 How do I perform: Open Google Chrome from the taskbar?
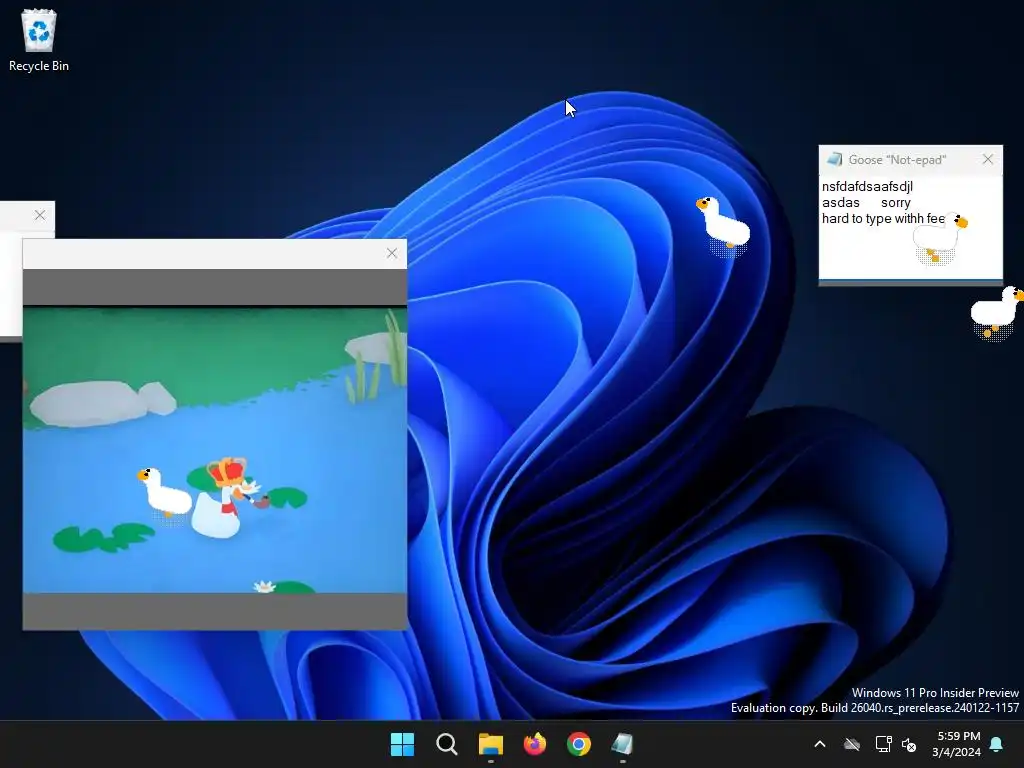579,744
